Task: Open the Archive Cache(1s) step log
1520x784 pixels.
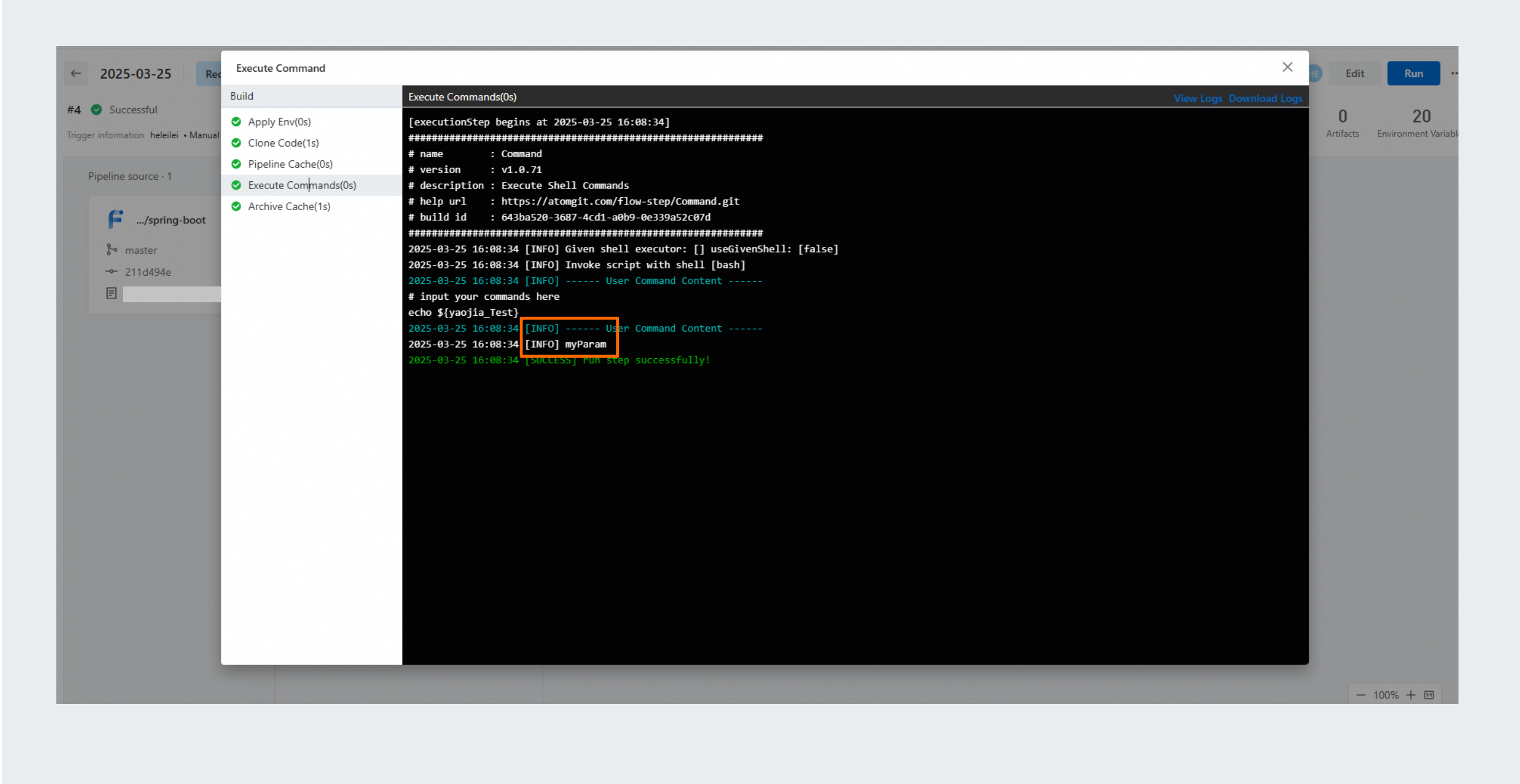Action: pos(289,207)
